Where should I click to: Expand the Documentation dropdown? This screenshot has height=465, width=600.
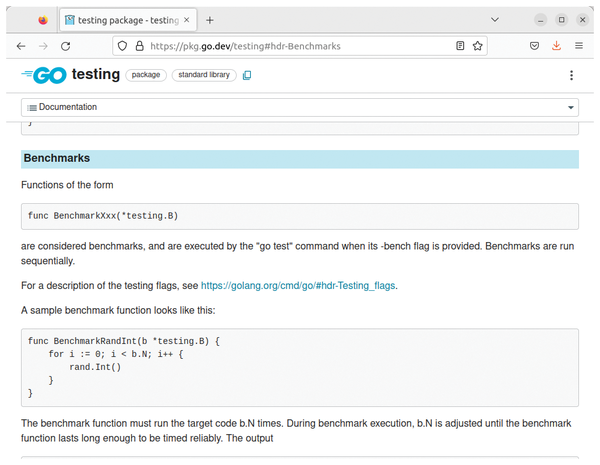click(x=299, y=107)
